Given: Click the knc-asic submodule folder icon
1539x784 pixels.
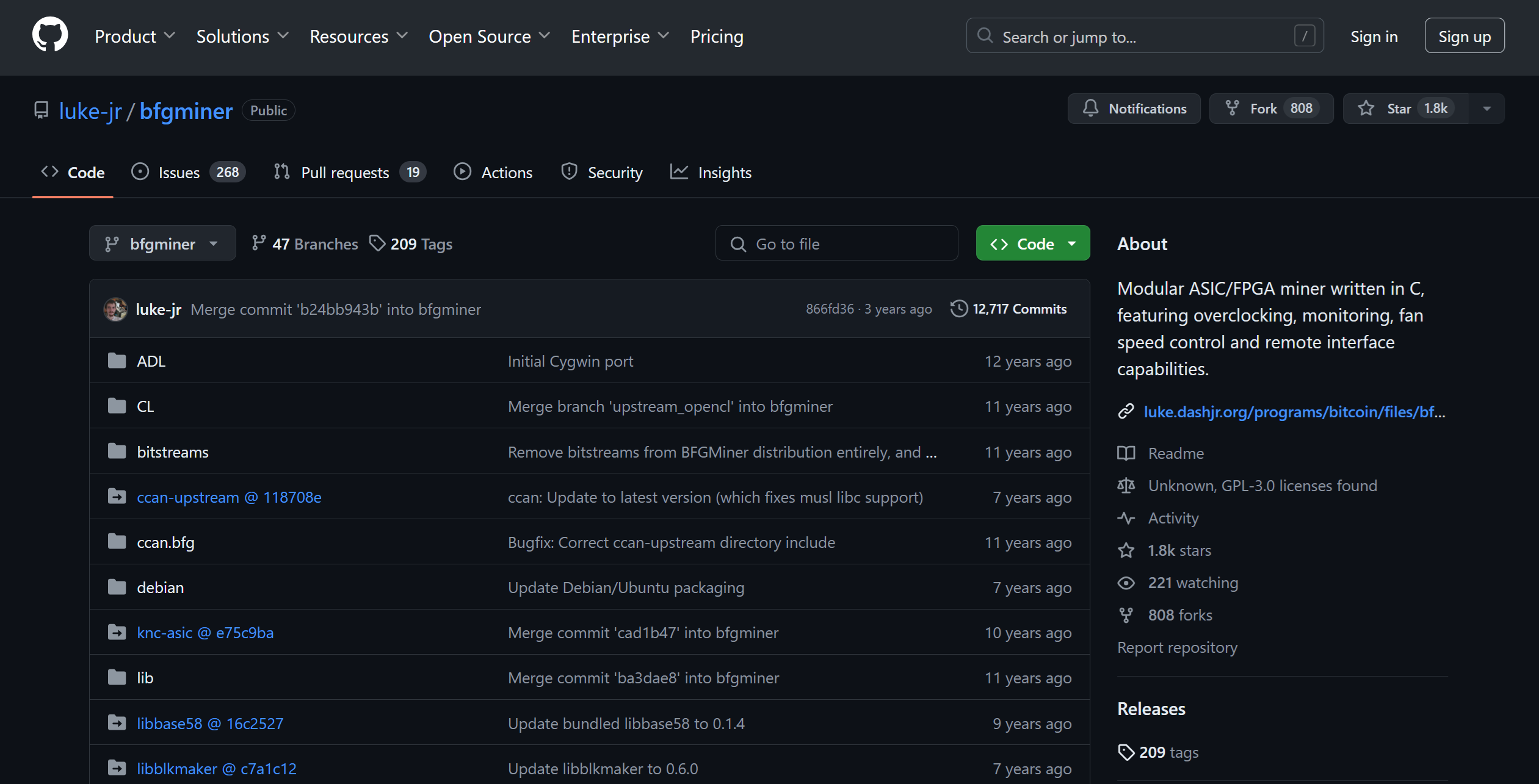Looking at the screenshot, I should tap(117, 632).
